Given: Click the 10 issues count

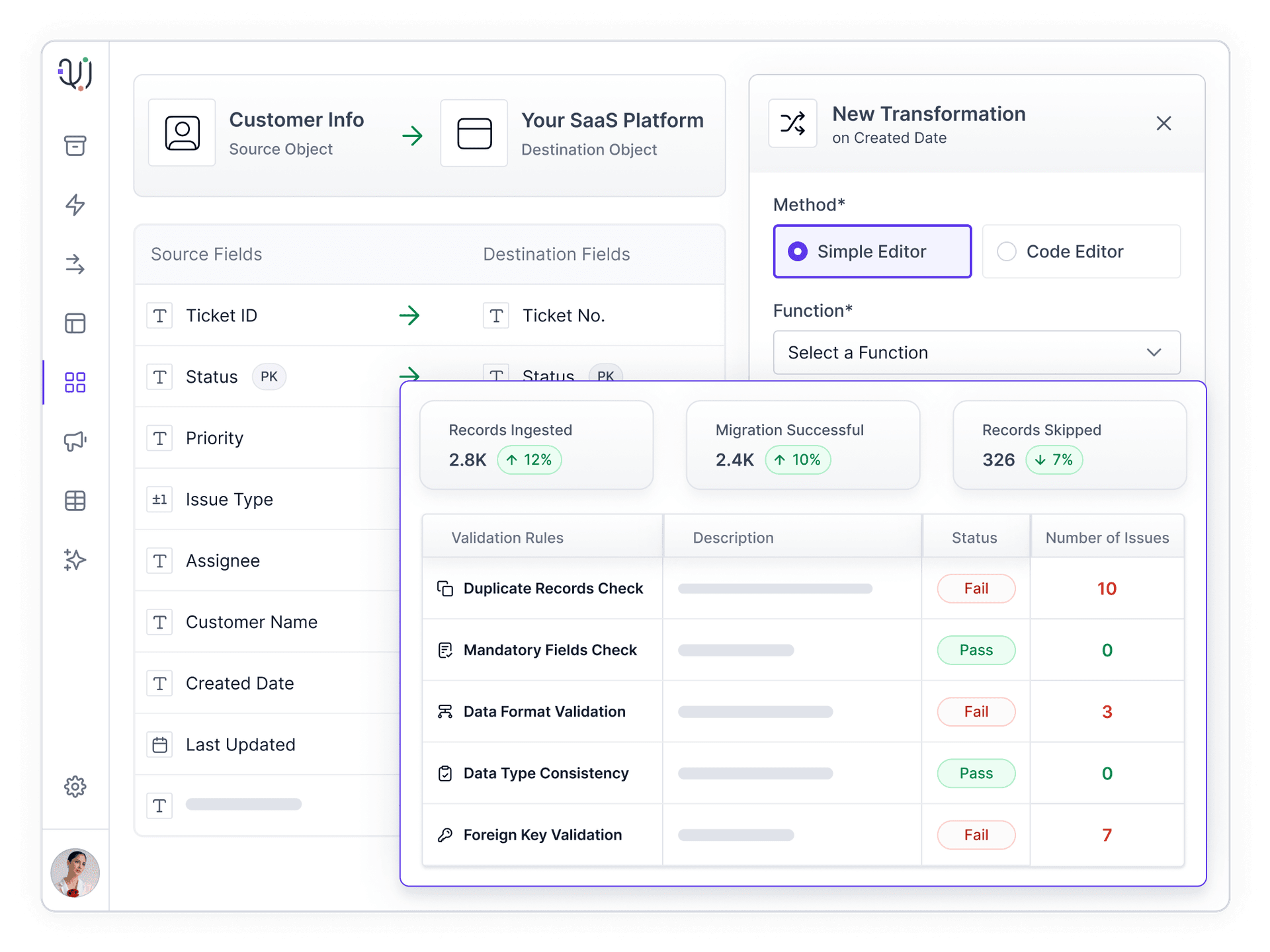Looking at the screenshot, I should click(x=1107, y=588).
